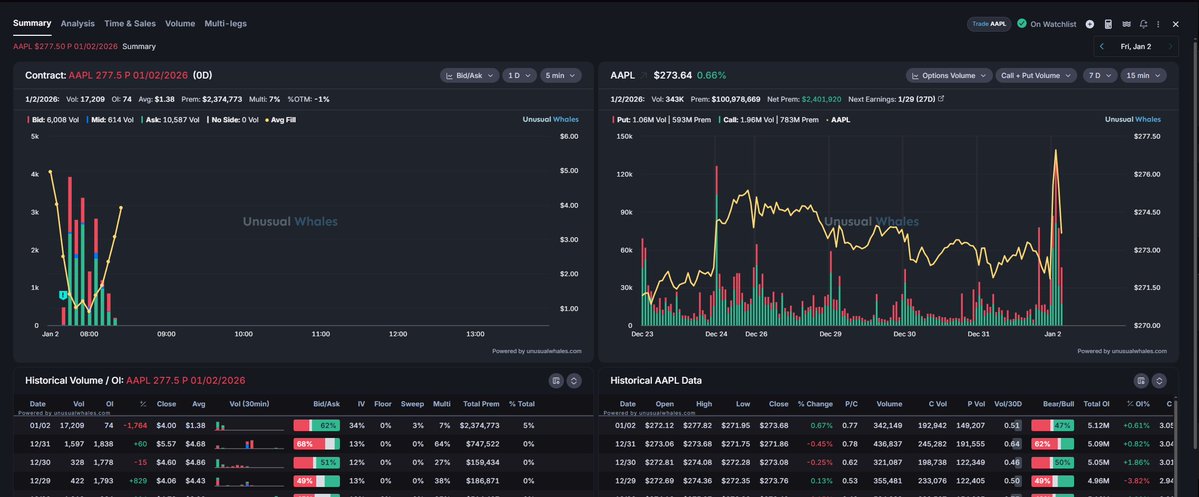Screen dimensions: 1199x497
Task: Toggle the Call volume legend series
Action: [766, 120]
